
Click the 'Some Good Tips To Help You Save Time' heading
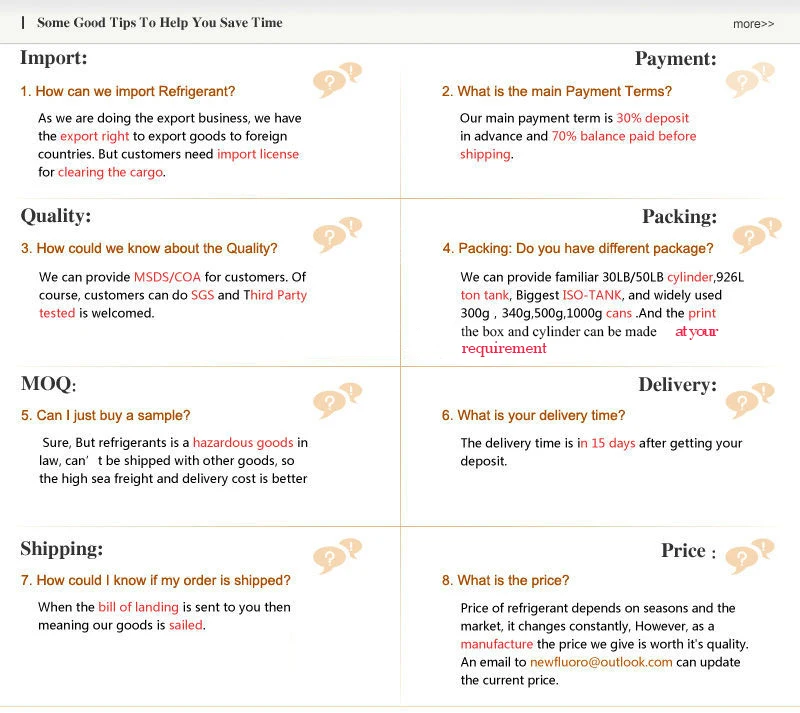coord(159,22)
